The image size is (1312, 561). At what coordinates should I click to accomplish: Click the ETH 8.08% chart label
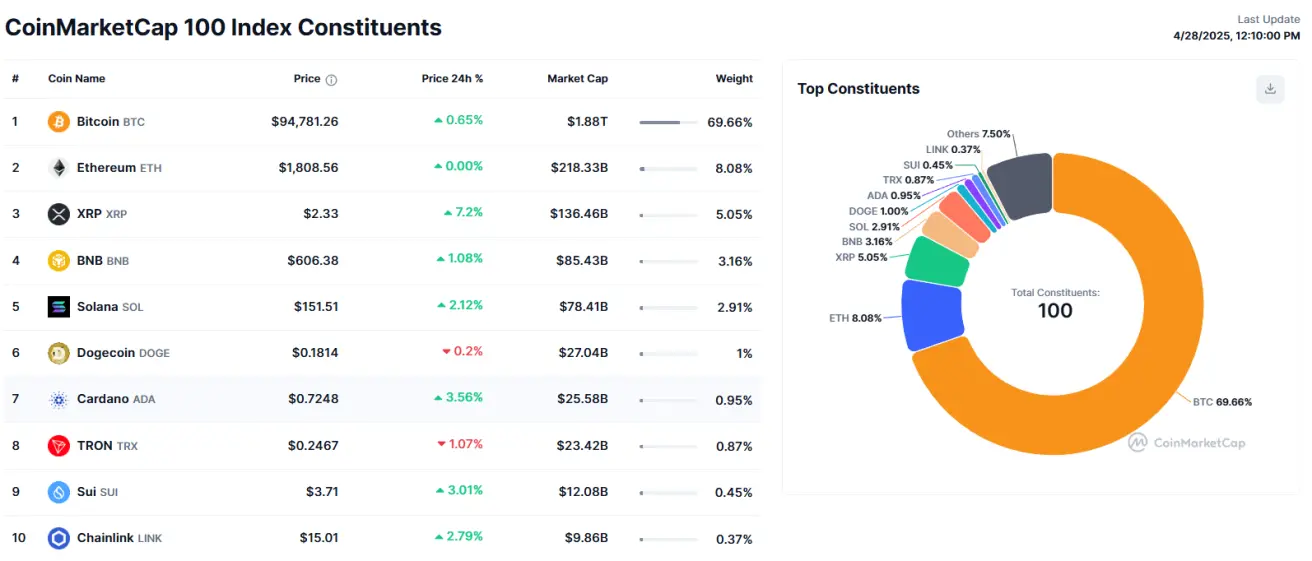(855, 318)
